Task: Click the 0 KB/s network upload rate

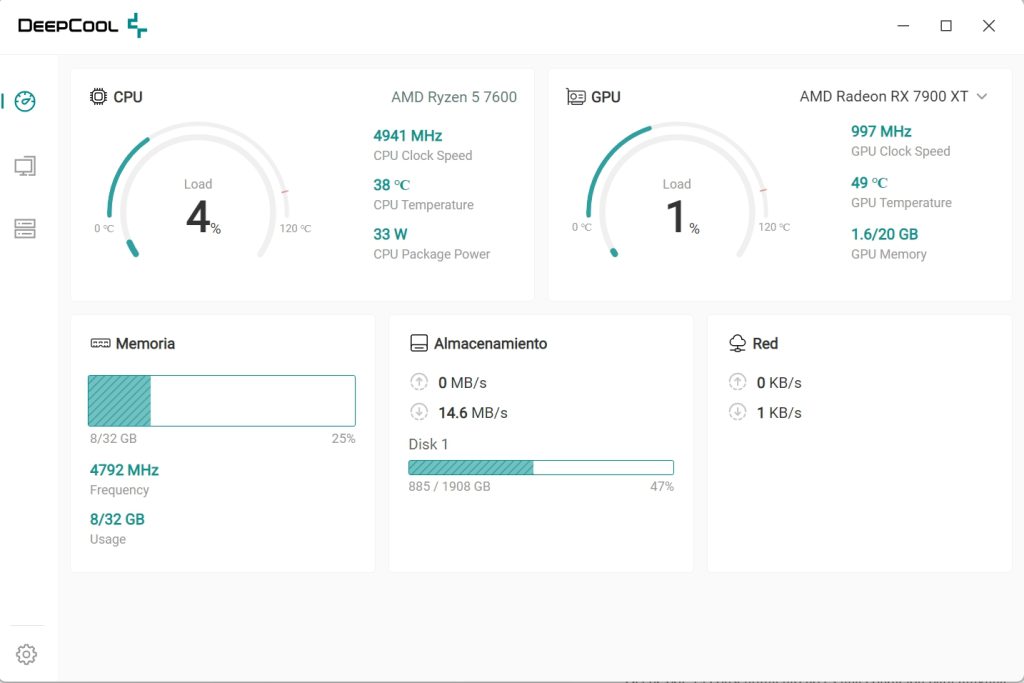Action: click(x=779, y=383)
